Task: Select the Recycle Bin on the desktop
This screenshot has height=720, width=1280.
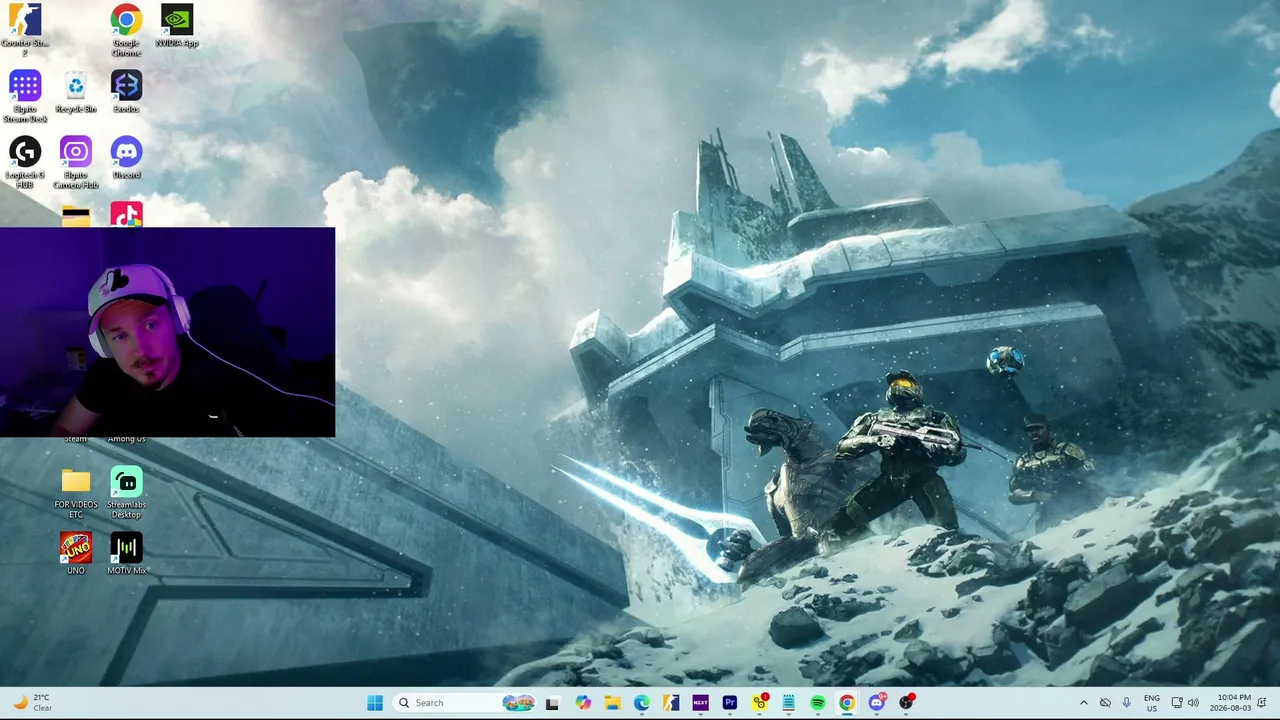Action: pyautogui.click(x=76, y=92)
